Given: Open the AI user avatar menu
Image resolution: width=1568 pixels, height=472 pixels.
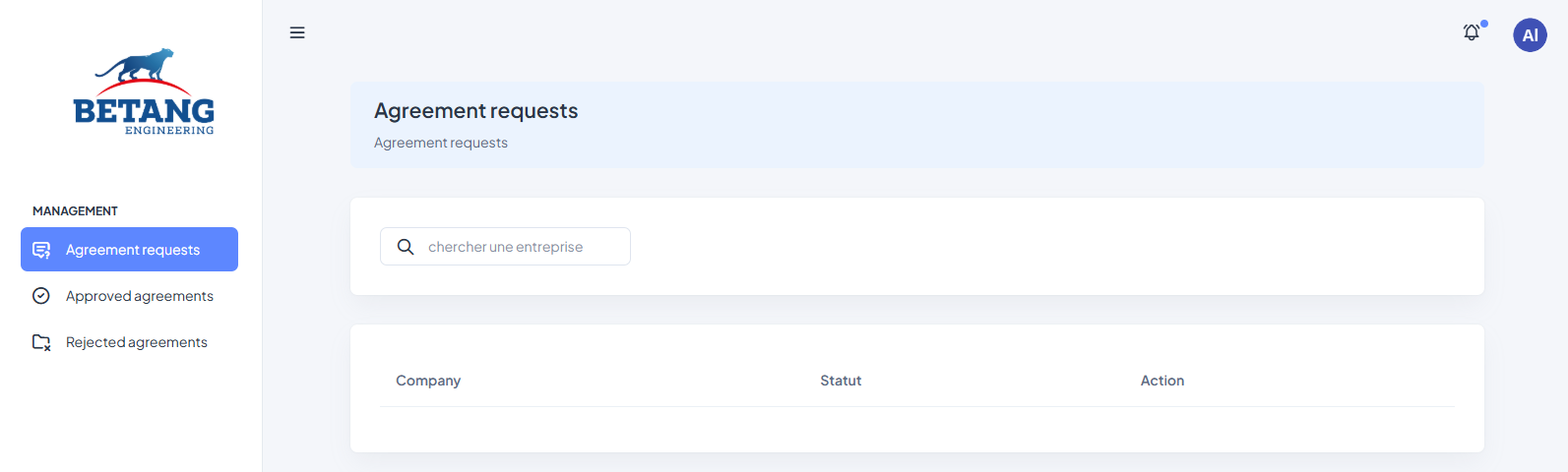Looking at the screenshot, I should (x=1530, y=35).
